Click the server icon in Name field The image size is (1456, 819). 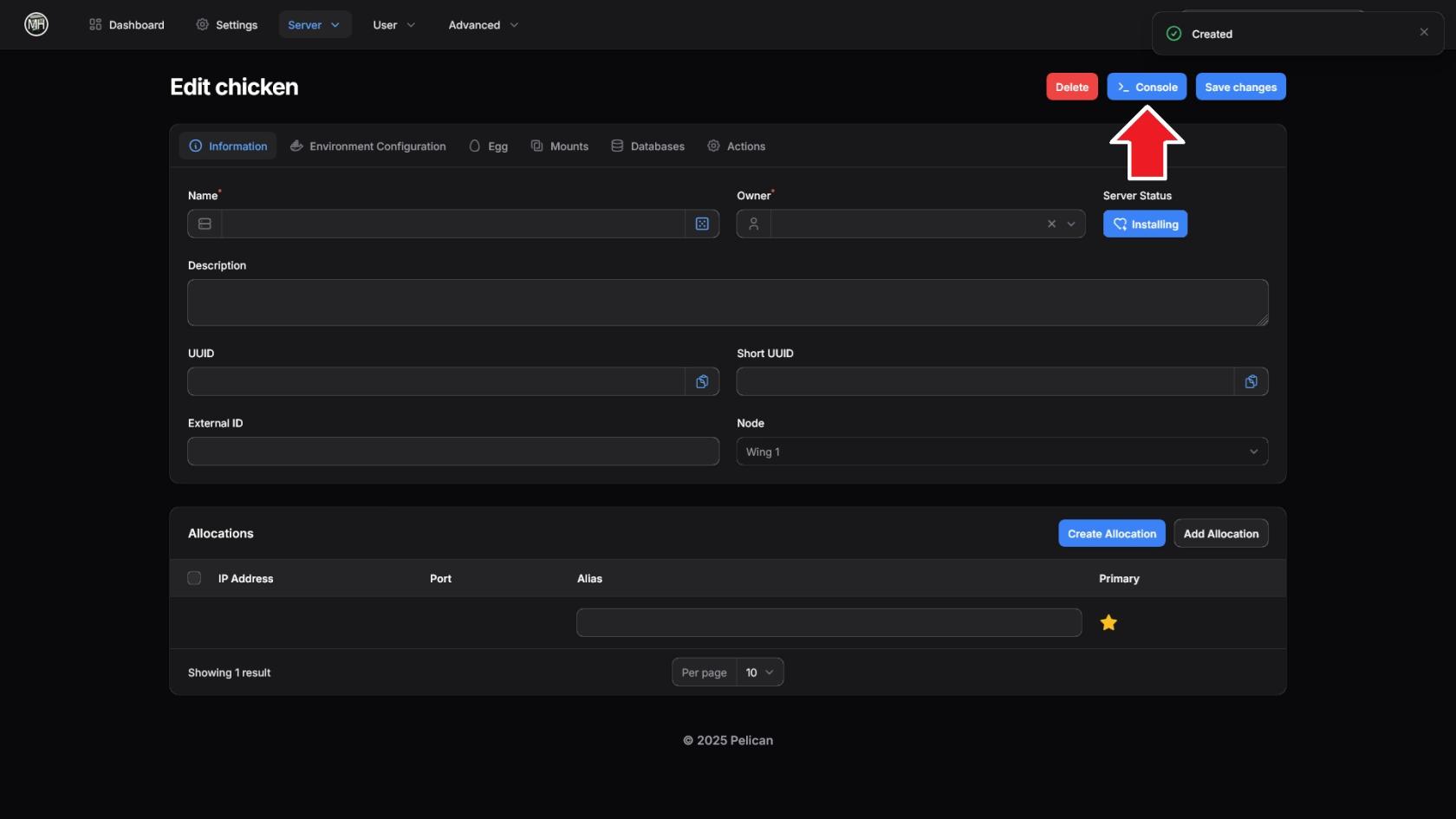[205, 224]
